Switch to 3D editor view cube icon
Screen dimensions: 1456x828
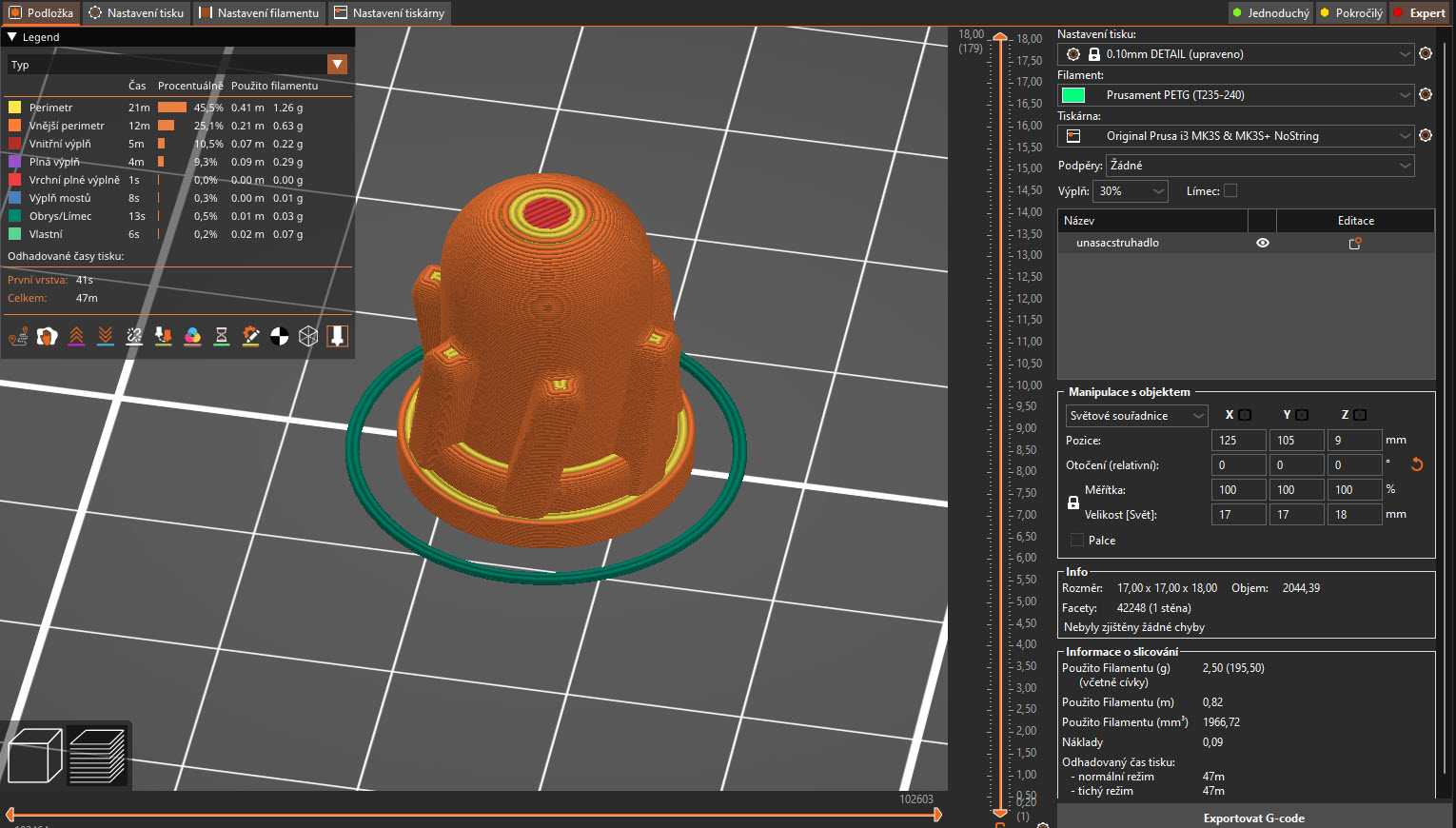[x=34, y=756]
